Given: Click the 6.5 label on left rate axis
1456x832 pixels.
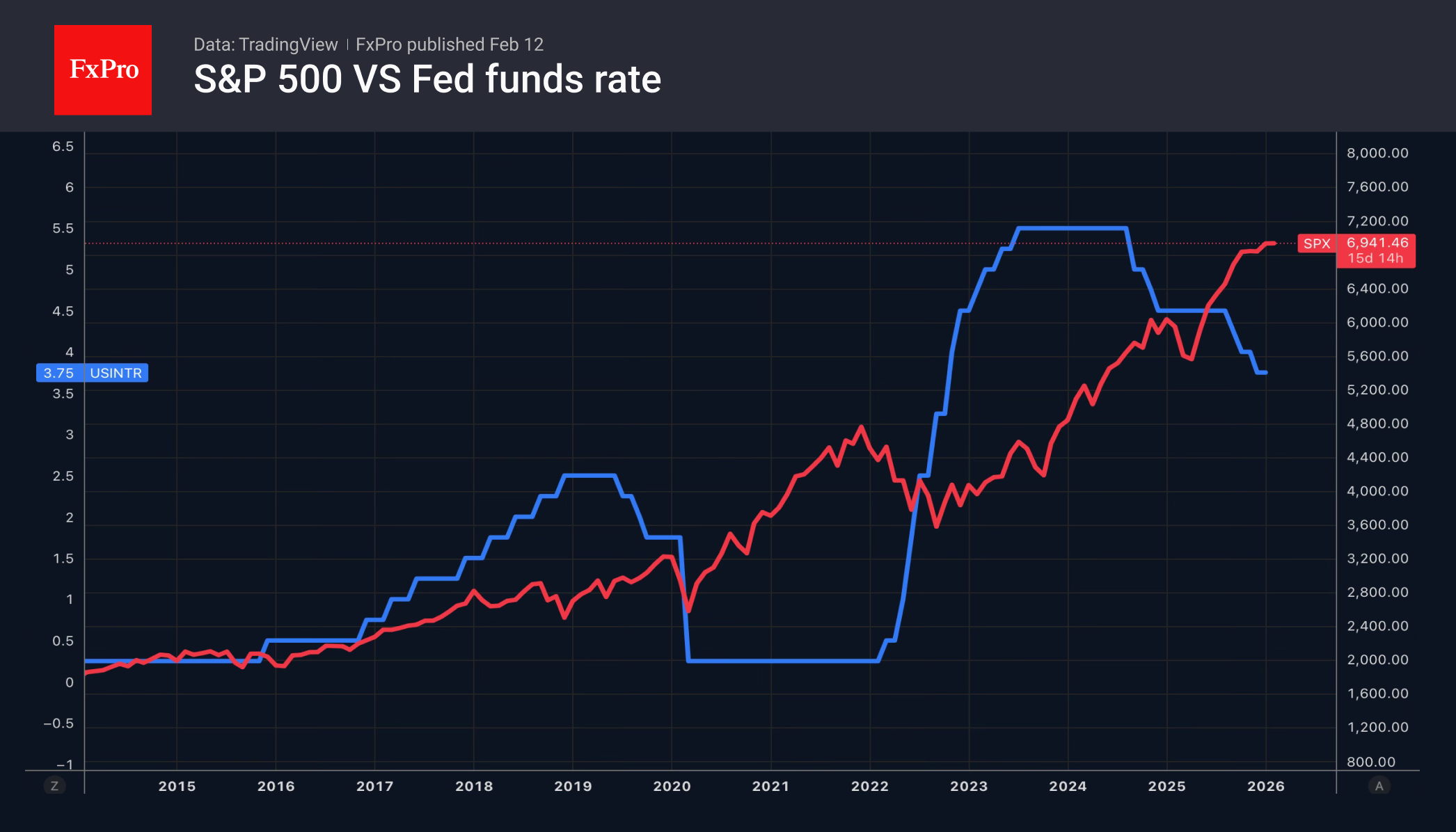Looking at the screenshot, I should [63, 146].
